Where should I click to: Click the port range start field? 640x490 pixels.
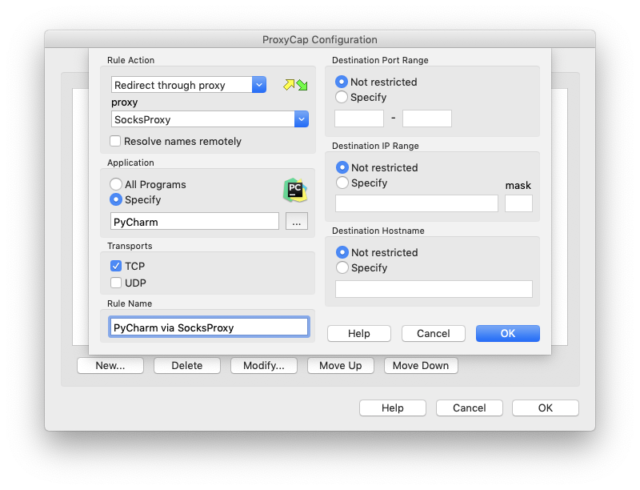359,118
